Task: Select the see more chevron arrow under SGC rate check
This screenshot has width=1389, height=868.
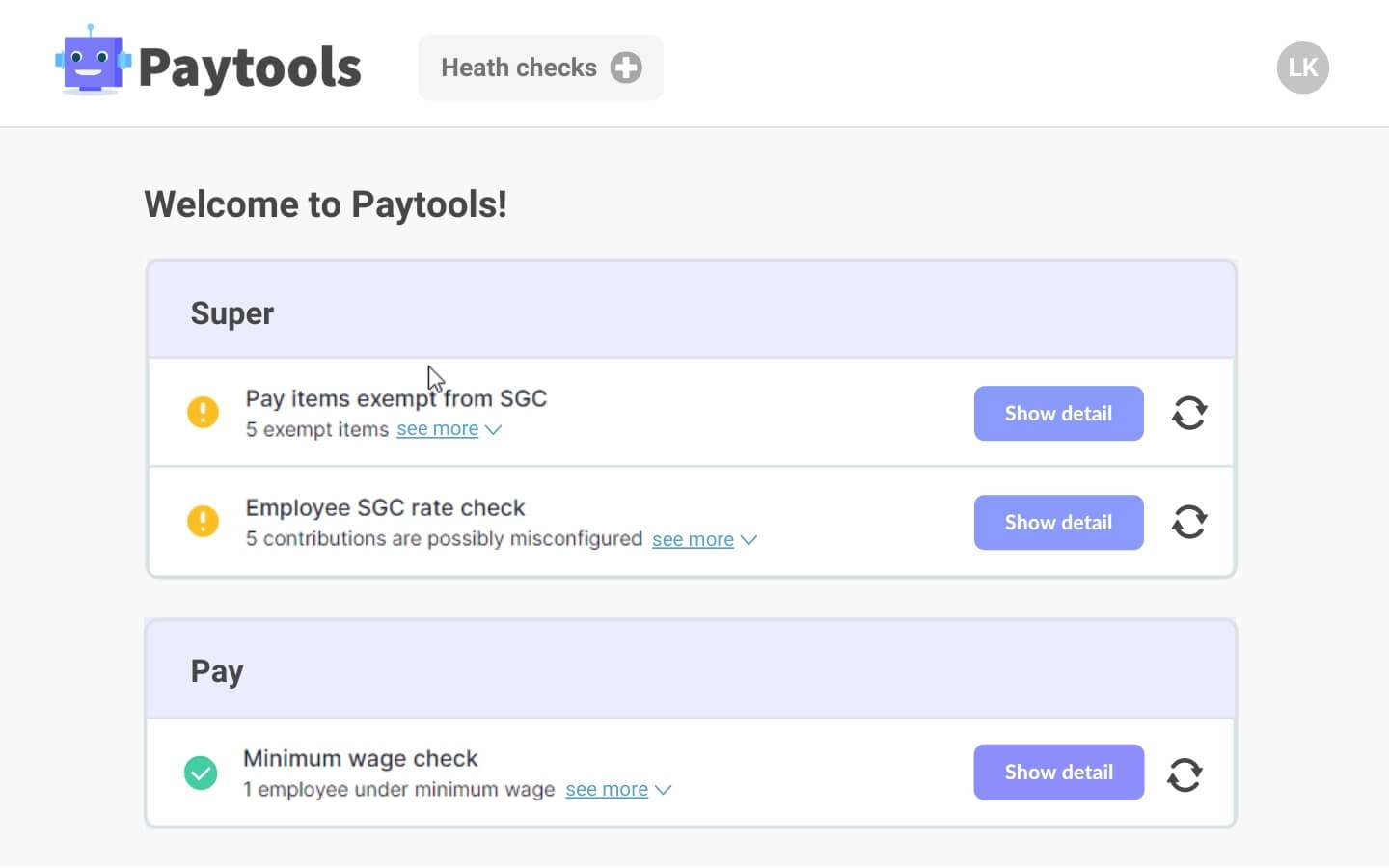Action: pos(749,540)
